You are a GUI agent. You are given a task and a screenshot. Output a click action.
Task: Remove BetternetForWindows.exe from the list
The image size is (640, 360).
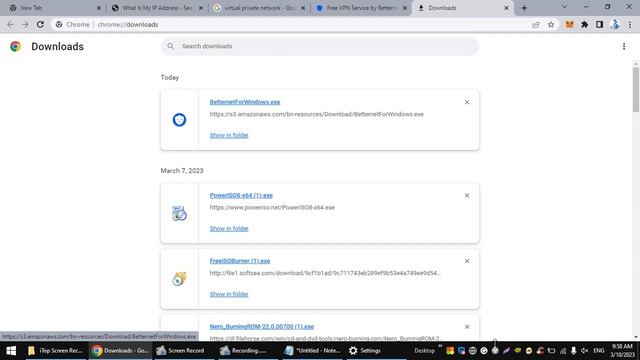(467, 102)
